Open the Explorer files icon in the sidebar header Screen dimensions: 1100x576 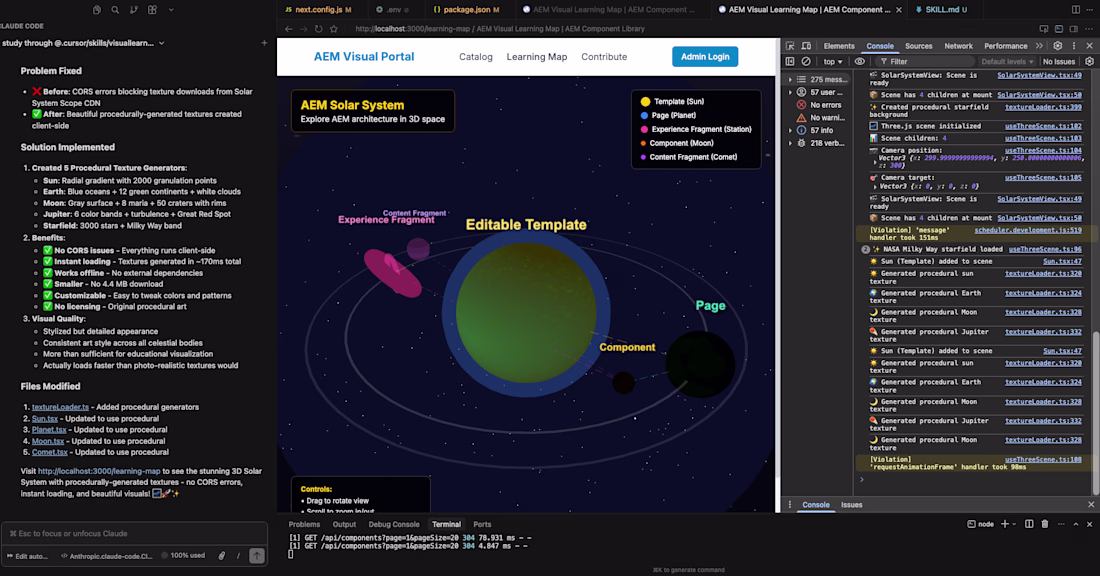click(x=97, y=10)
